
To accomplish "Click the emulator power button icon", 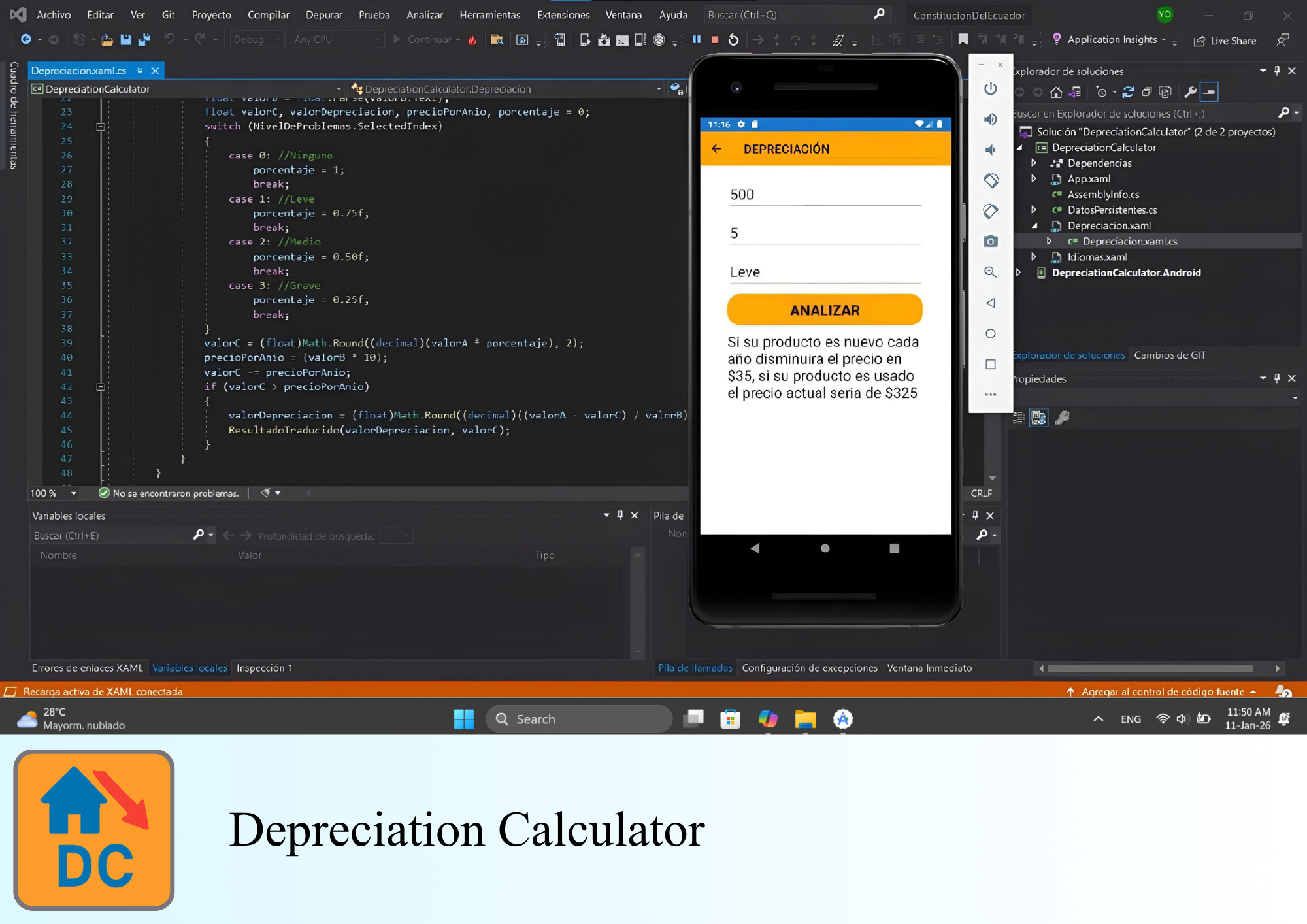I will coord(991,90).
